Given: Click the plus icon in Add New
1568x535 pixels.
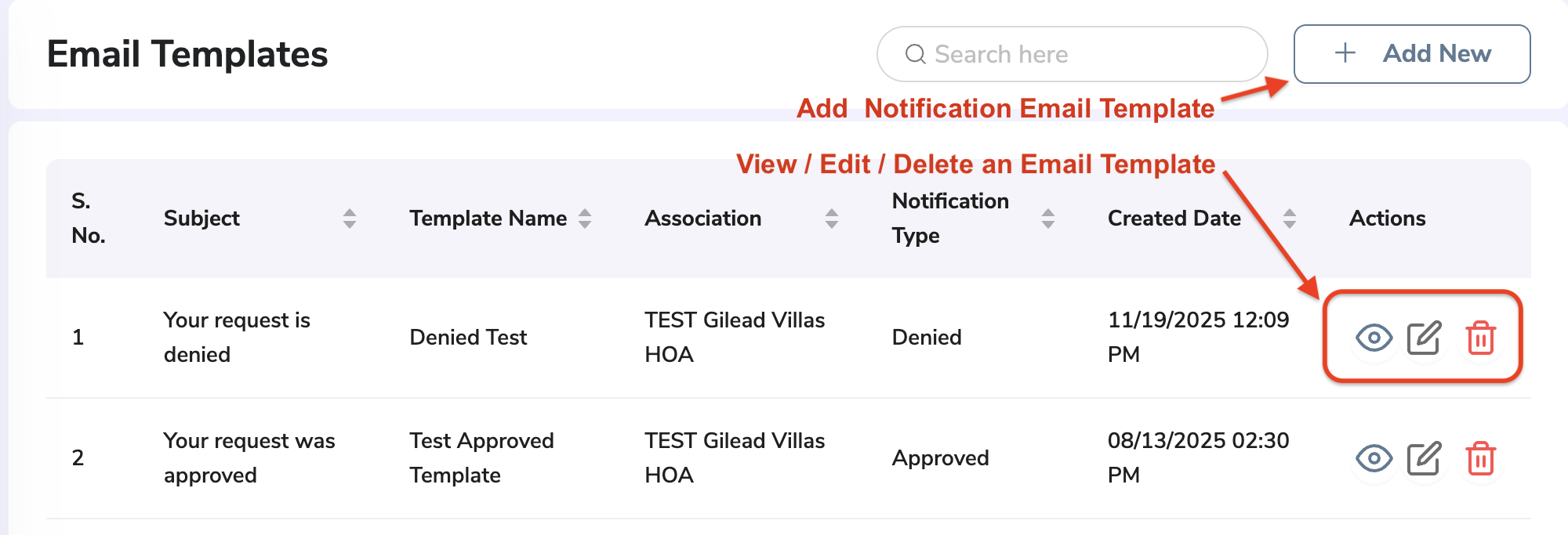Looking at the screenshot, I should tap(1345, 53).
